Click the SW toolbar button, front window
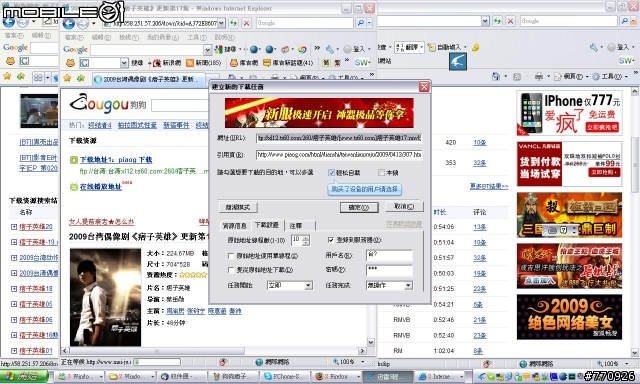 [x=361, y=62]
